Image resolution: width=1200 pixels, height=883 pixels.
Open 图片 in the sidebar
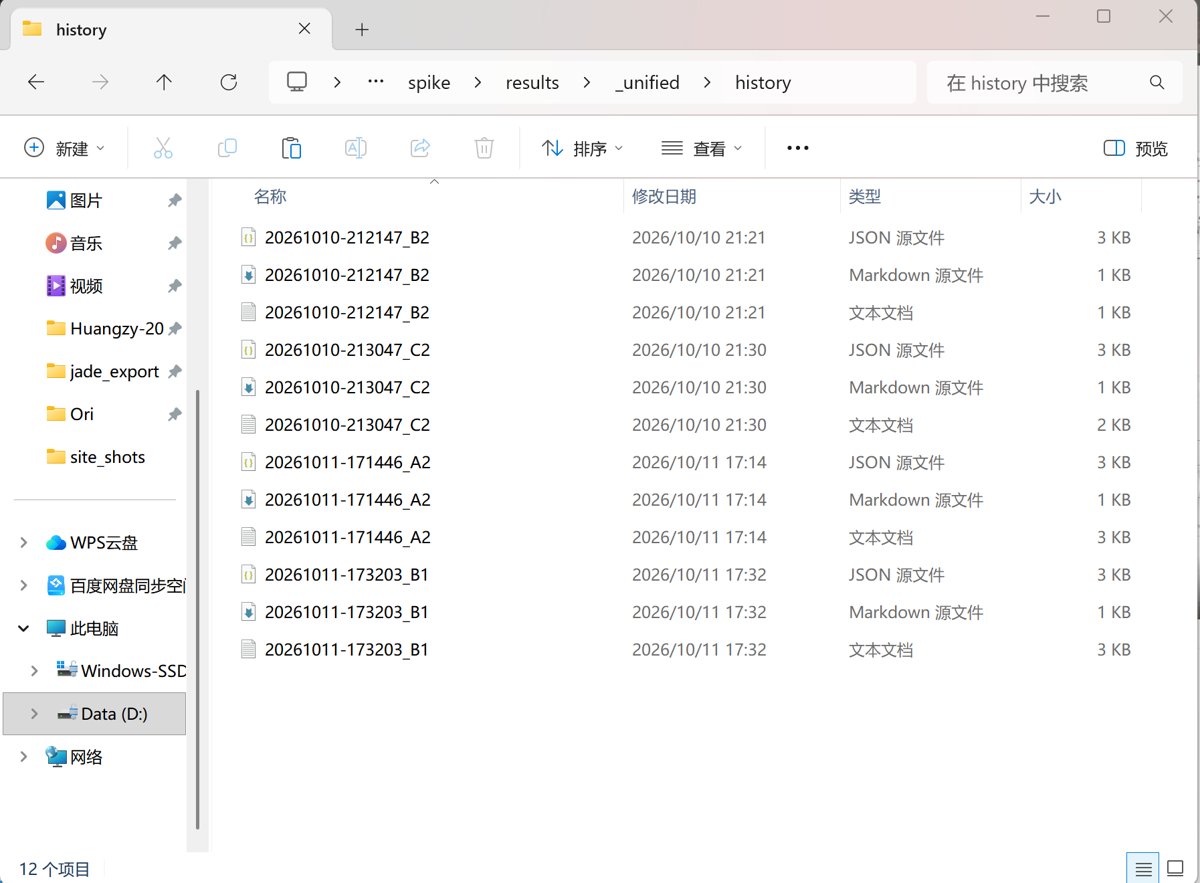(x=86, y=201)
